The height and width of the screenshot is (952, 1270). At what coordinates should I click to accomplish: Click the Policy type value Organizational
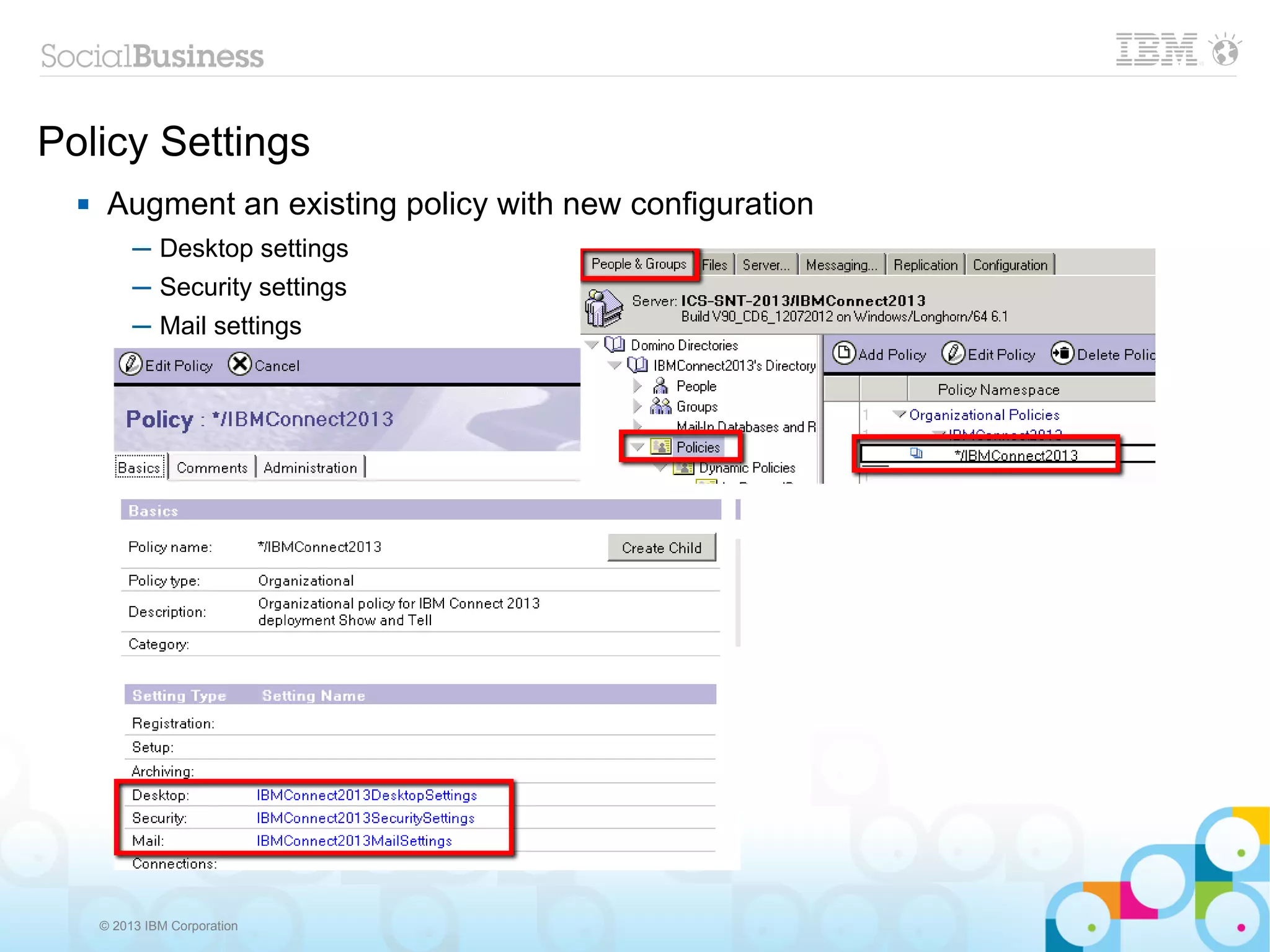[x=306, y=581]
